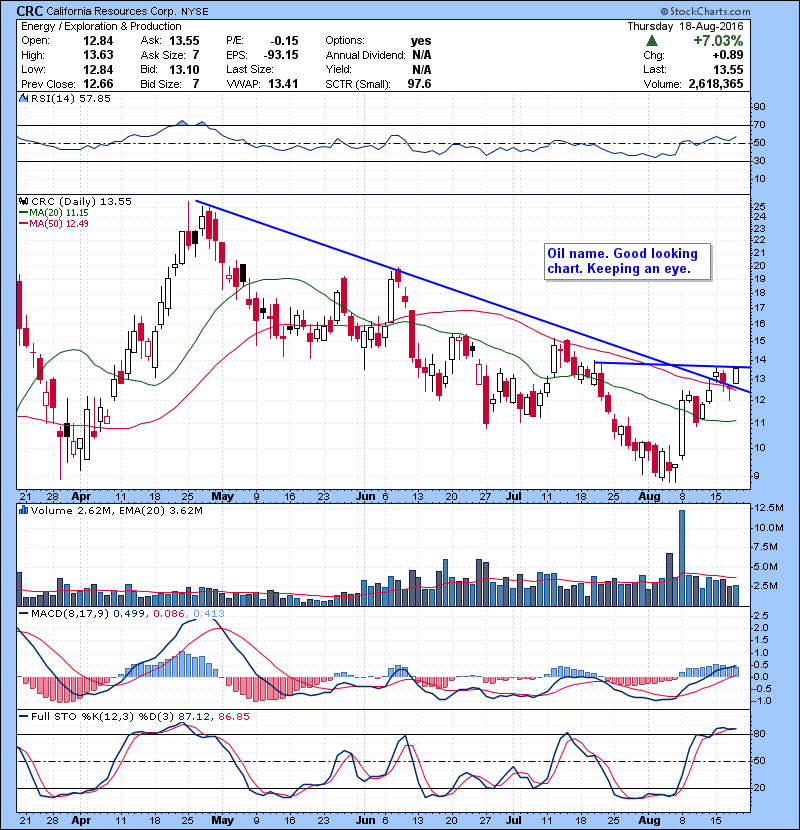This screenshot has width=800, height=830.
Task: Click the 'Oil name. Good looking chart' annotation box
Action: [627, 261]
